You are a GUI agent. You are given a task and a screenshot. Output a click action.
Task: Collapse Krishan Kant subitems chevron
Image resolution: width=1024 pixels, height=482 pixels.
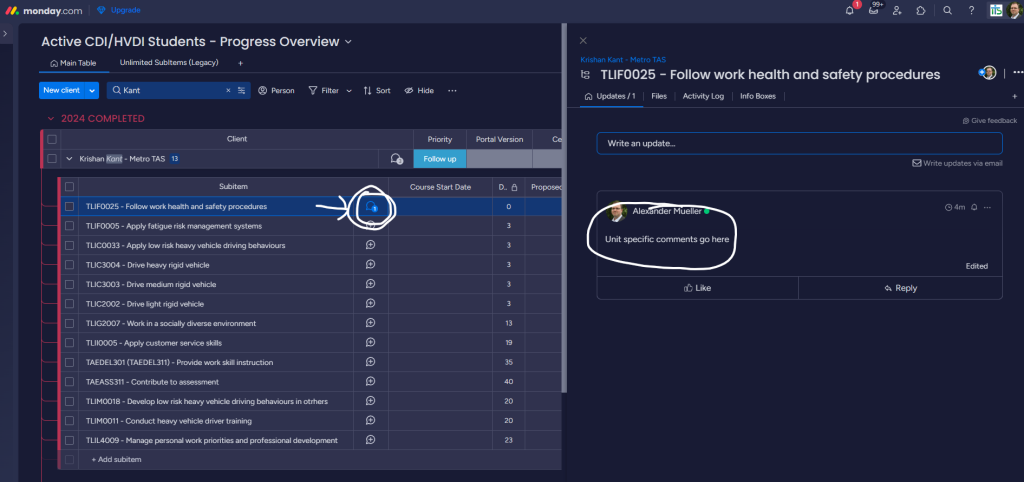tap(69, 159)
